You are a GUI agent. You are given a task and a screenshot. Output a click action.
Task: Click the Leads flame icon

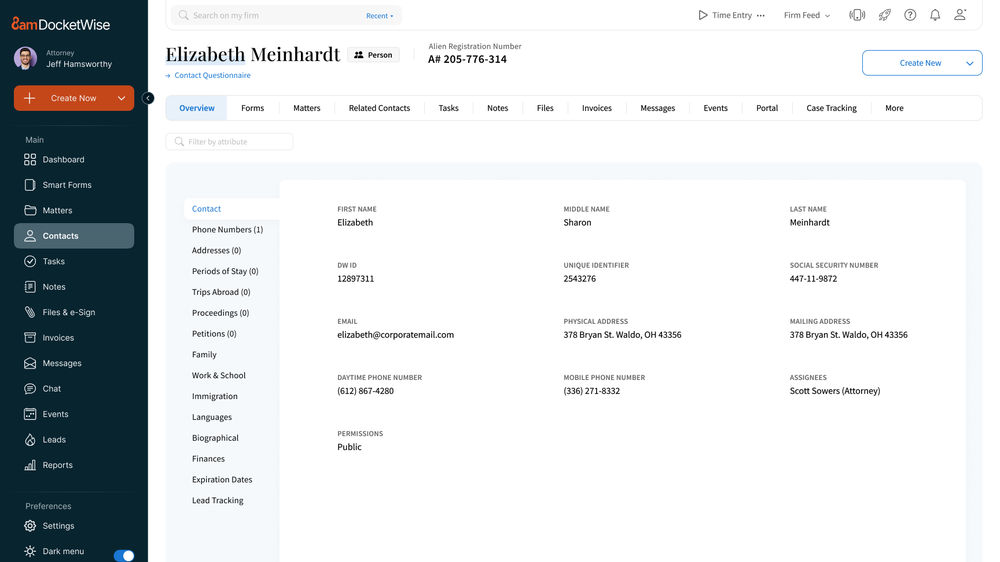[x=30, y=440]
